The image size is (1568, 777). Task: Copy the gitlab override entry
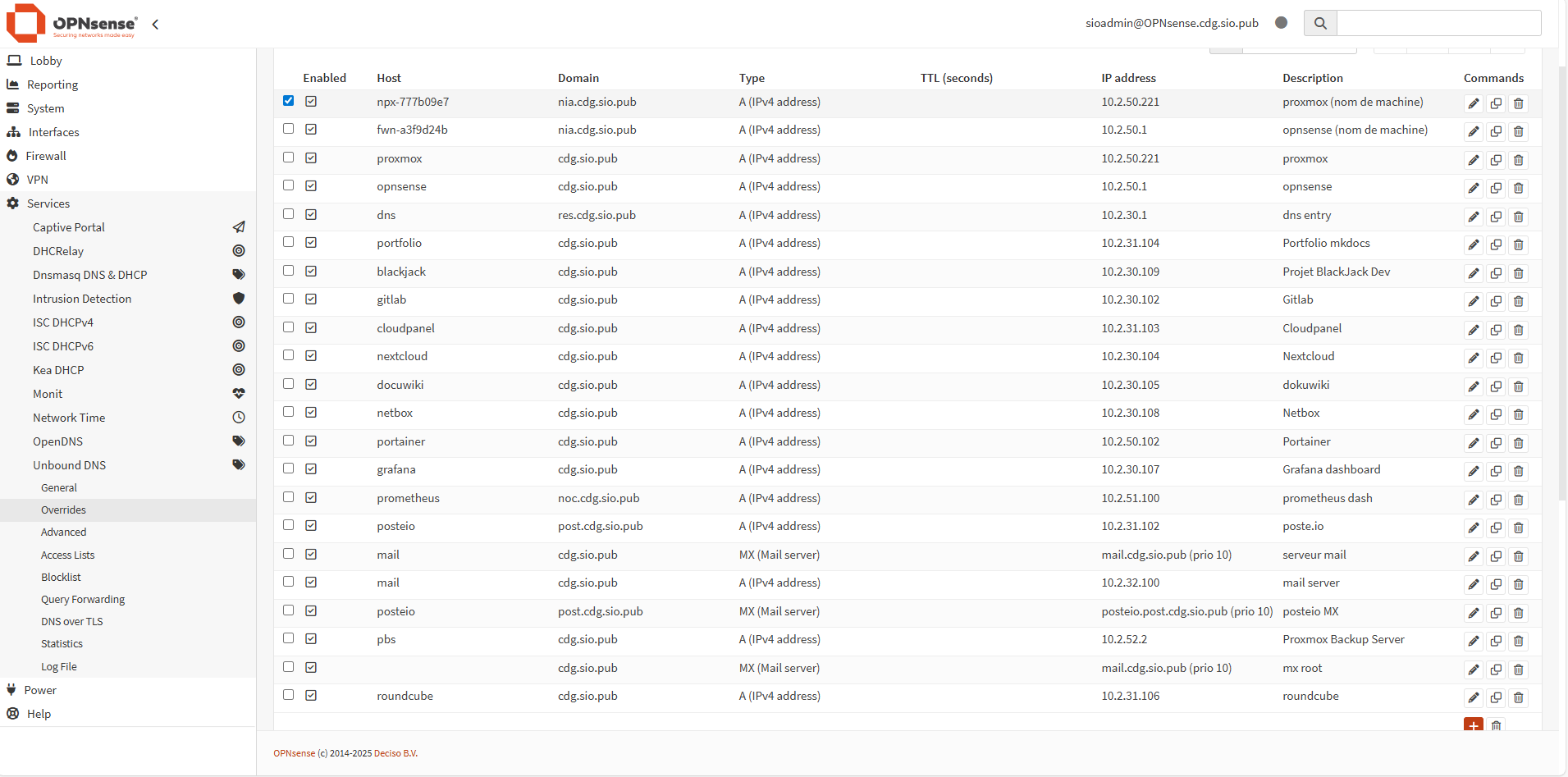[x=1495, y=301]
